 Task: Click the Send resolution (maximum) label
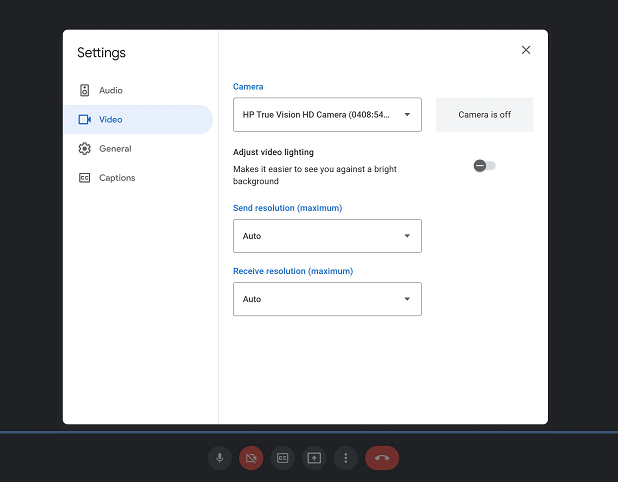tap(287, 208)
